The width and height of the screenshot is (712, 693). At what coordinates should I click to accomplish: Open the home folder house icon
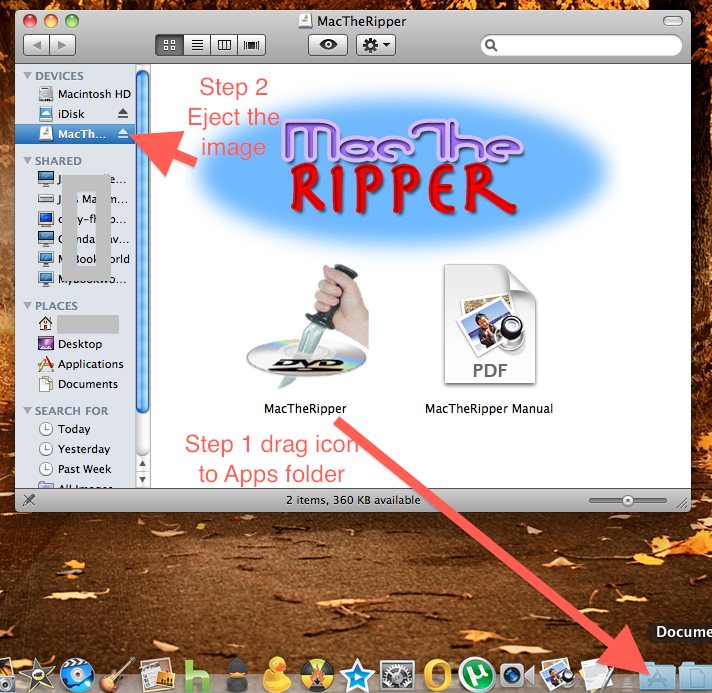point(45,324)
